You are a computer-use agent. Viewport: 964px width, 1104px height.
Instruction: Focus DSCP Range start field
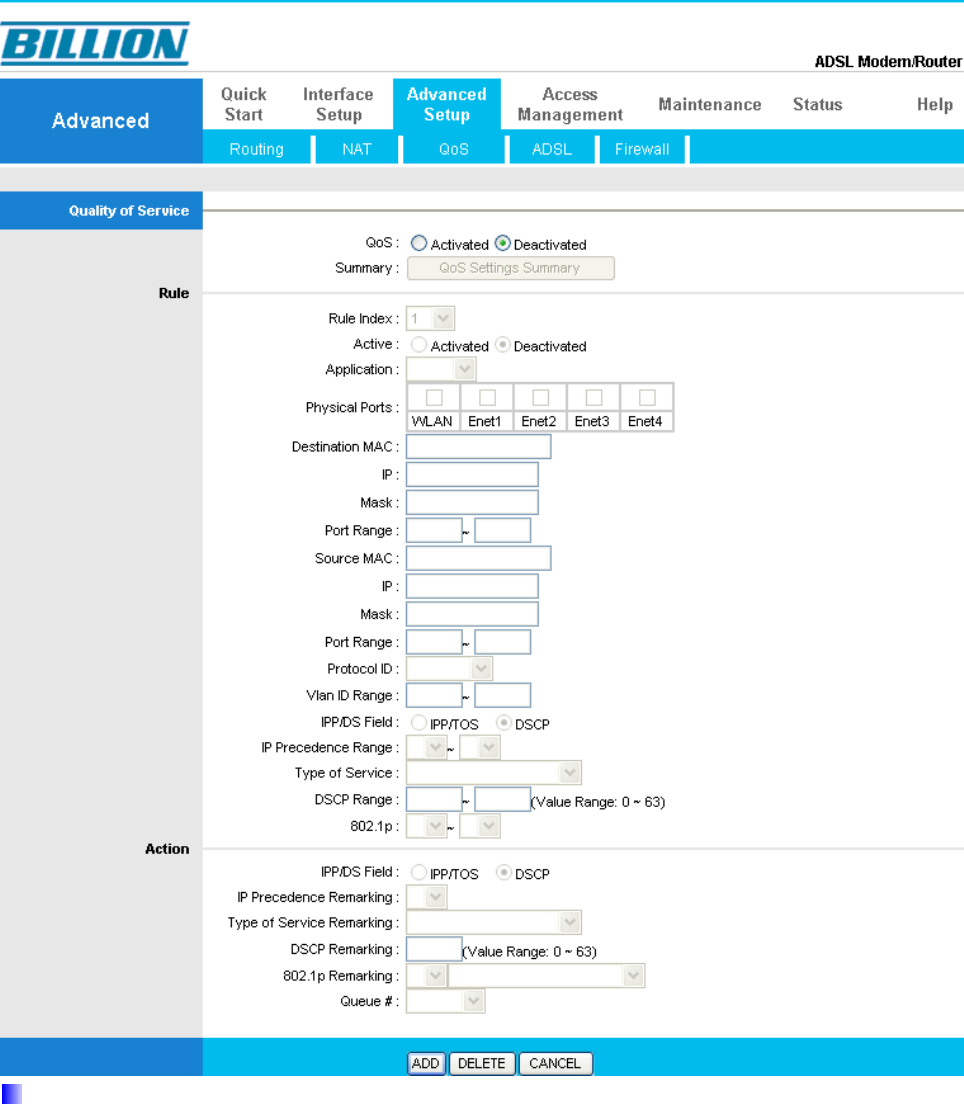click(x=434, y=799)
